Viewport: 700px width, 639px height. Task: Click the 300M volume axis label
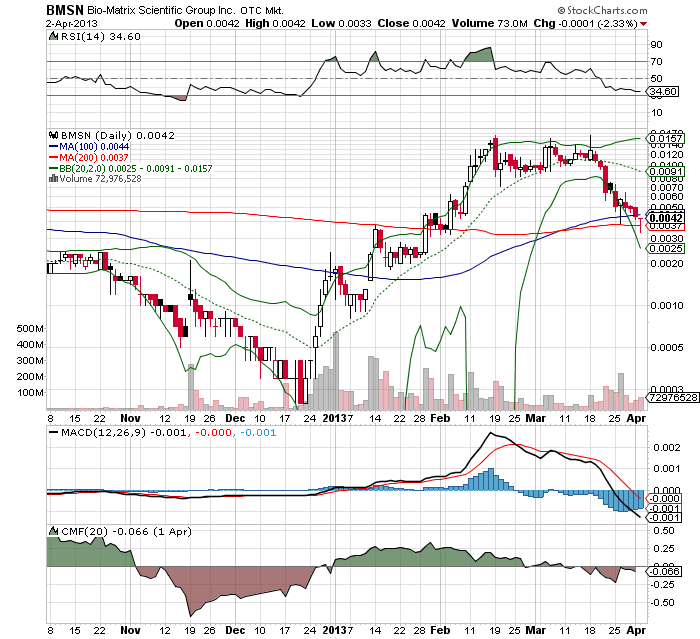coord(30,360)
